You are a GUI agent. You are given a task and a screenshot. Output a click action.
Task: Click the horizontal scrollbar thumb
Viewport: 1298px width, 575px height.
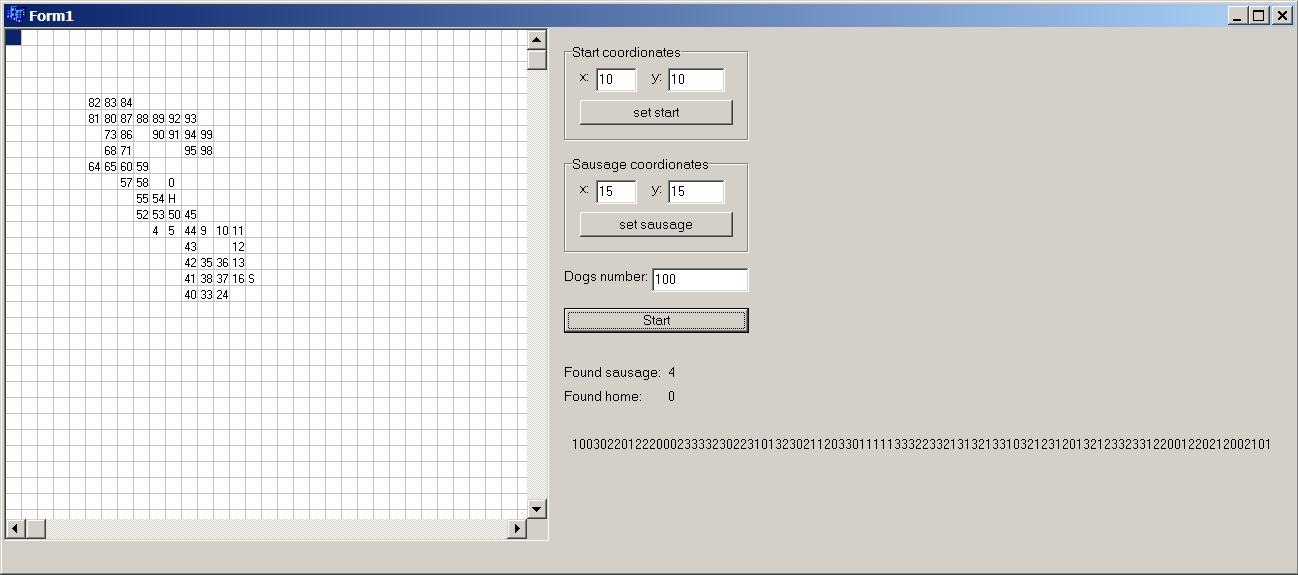35,528
